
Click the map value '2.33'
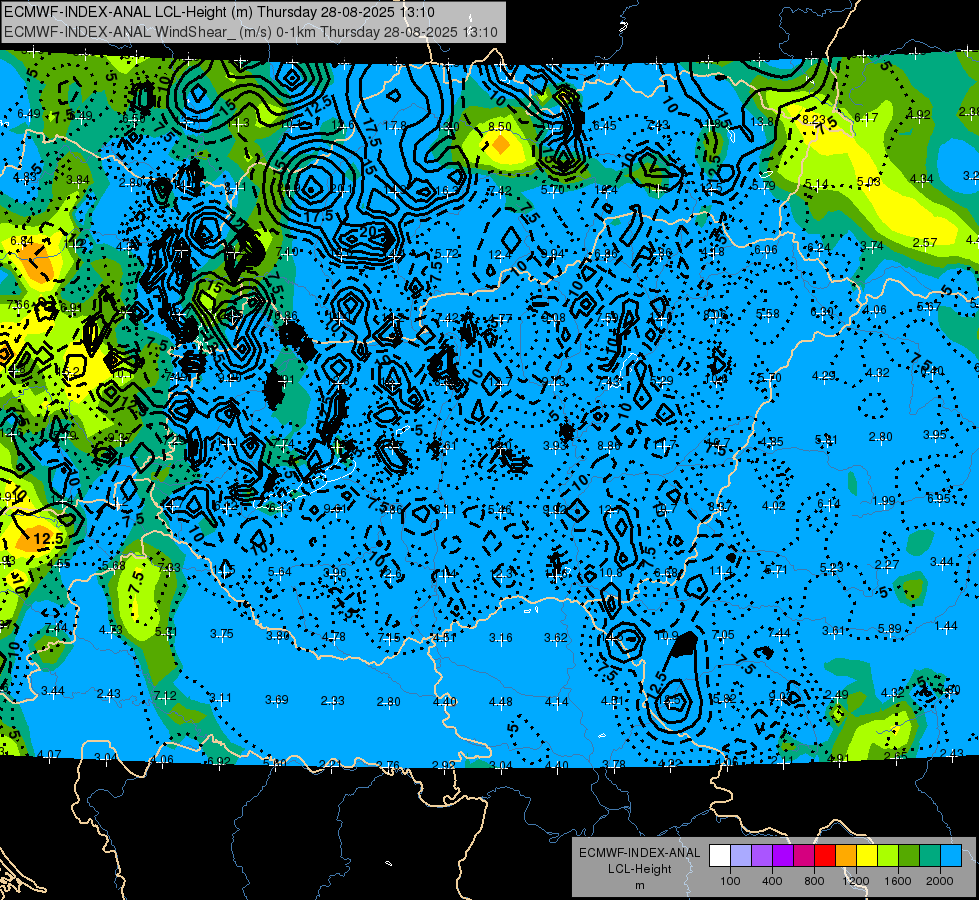(x=333, y=701)
